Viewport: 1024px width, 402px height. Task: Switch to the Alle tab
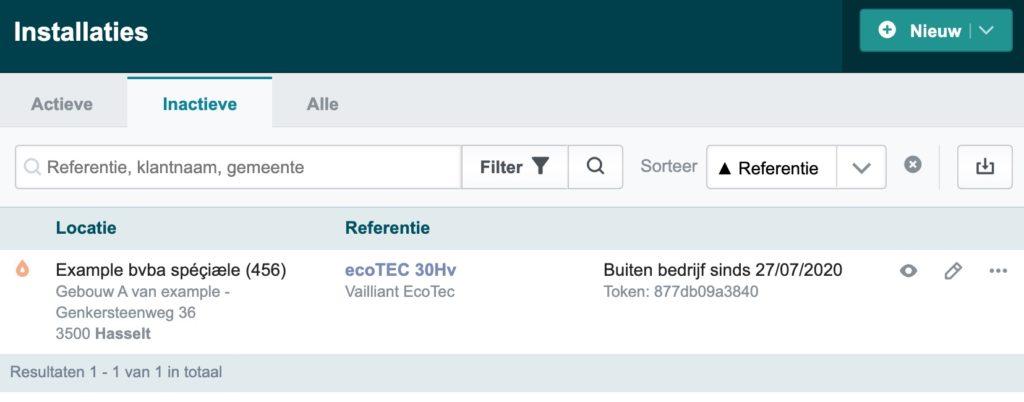[x=323, y=104]
